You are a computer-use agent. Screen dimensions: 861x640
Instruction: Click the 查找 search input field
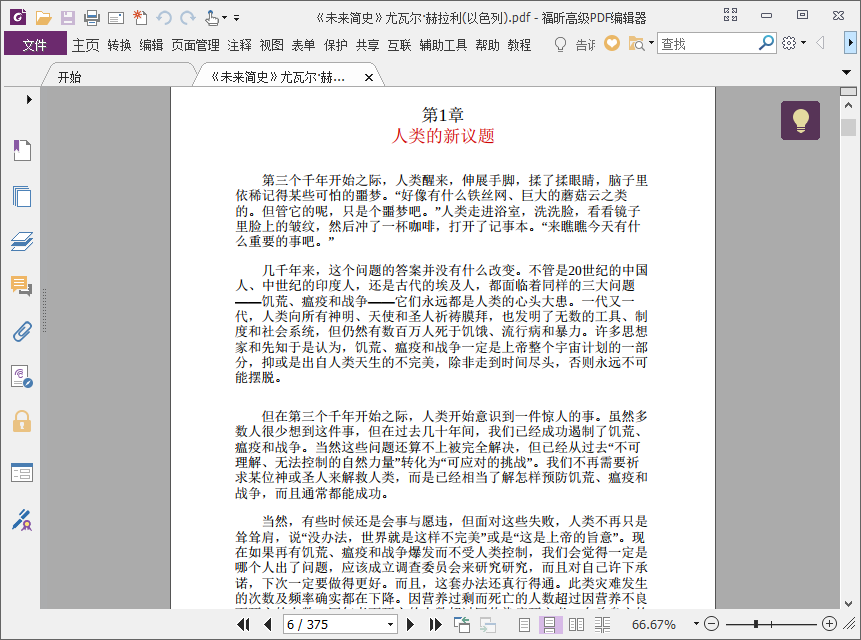(x=707, y=43)
